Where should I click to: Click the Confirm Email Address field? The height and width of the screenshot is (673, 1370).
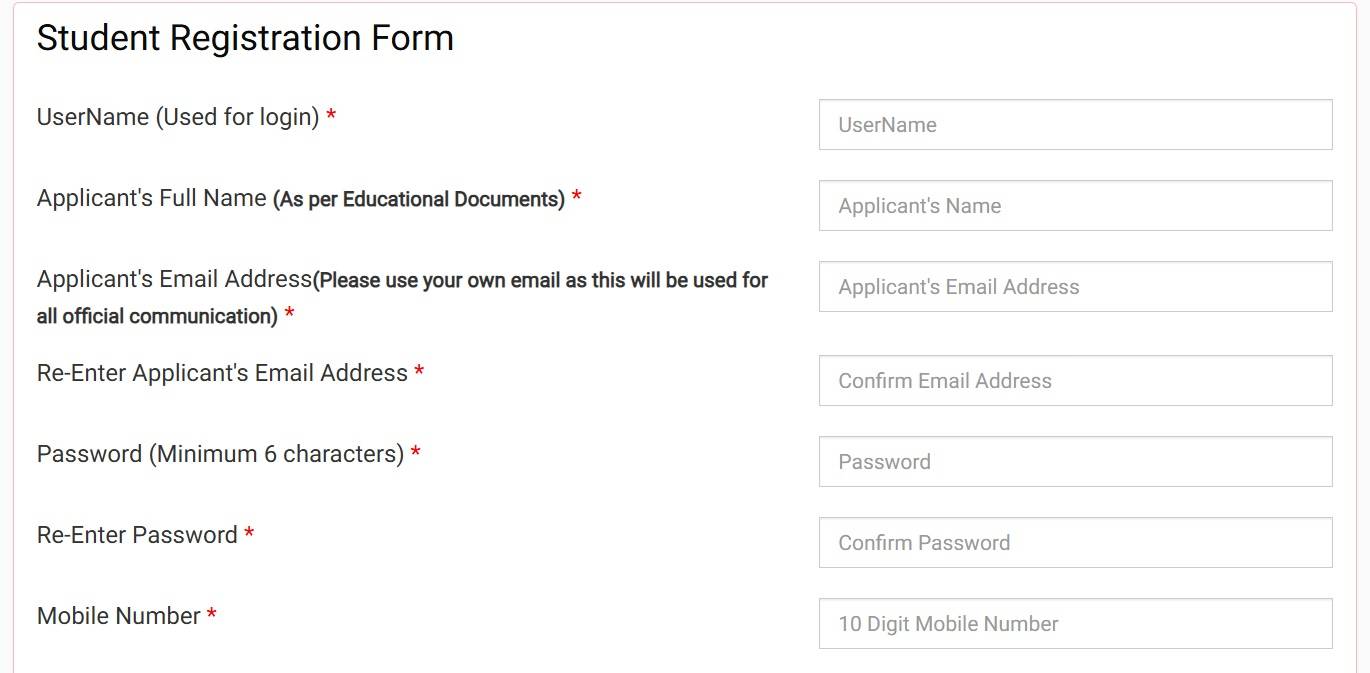(x=1075, y=381)
